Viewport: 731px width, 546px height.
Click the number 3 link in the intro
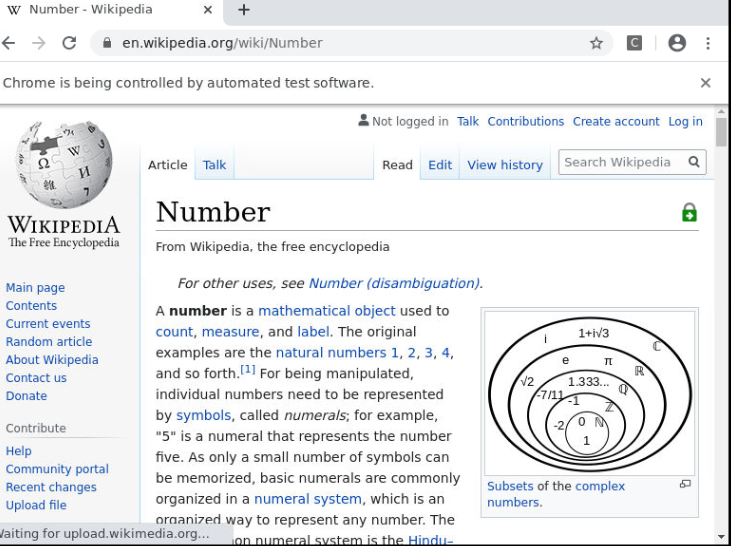click(428, 352)
